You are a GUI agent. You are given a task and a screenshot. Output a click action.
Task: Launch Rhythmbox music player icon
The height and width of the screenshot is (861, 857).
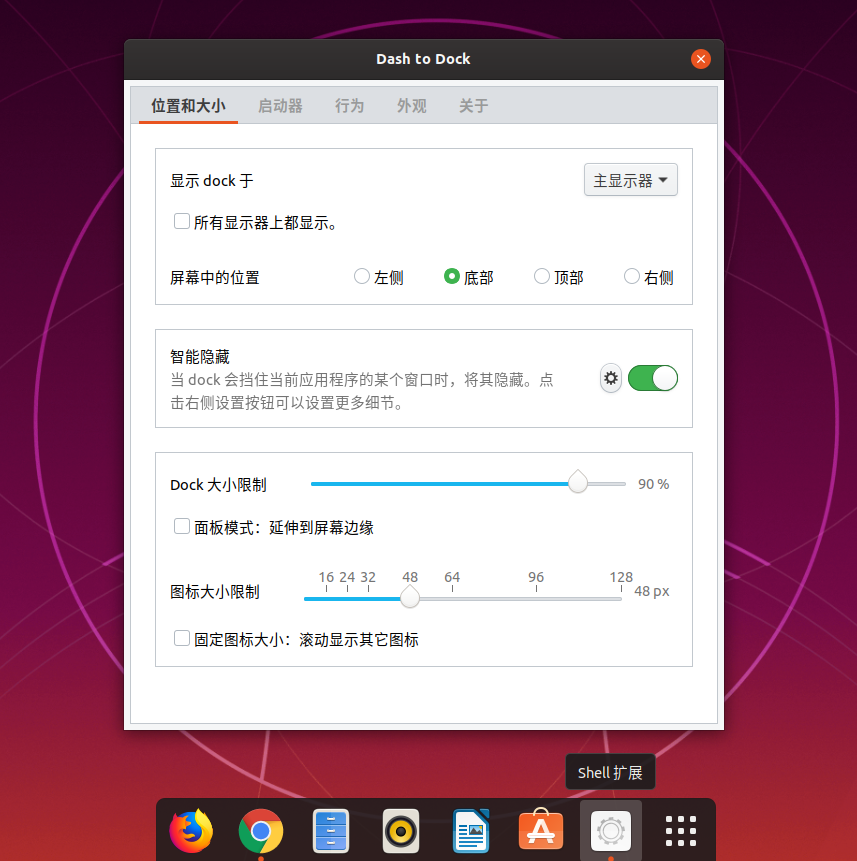click(x=401, y=830)
